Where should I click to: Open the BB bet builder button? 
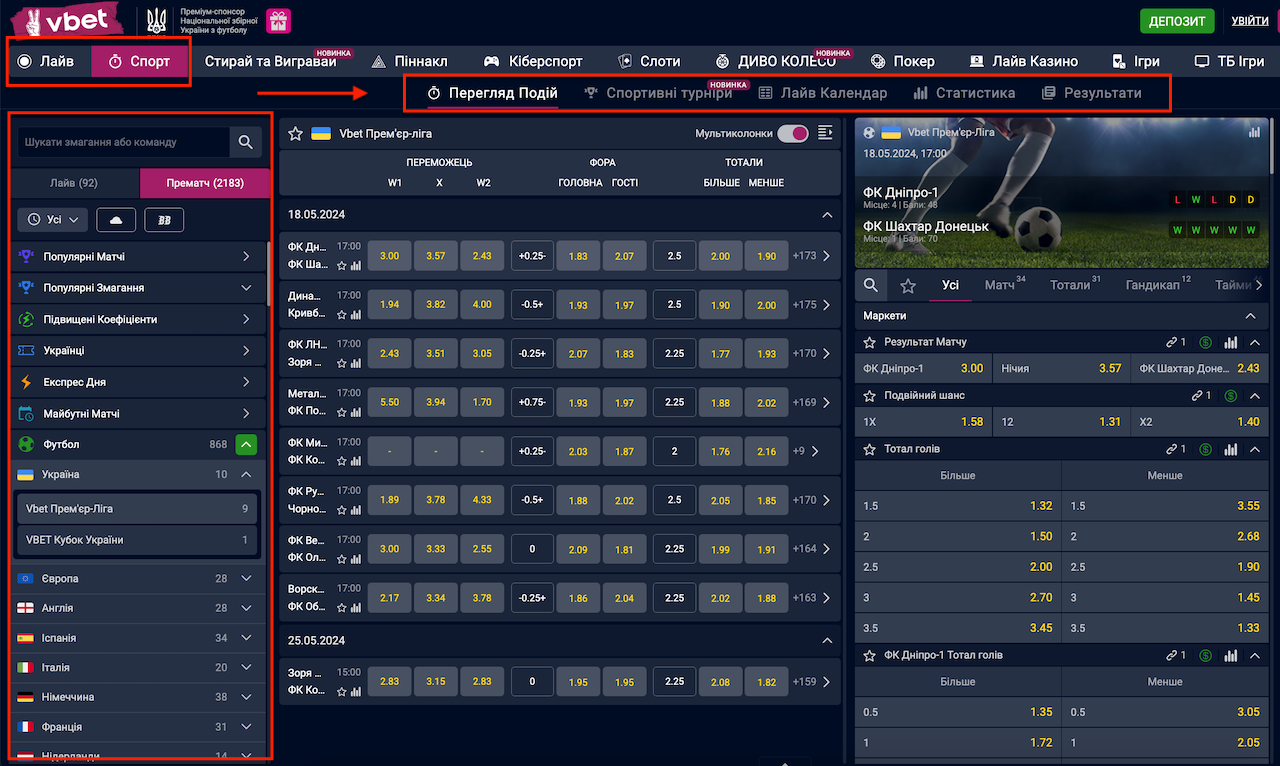coord(164,219)
